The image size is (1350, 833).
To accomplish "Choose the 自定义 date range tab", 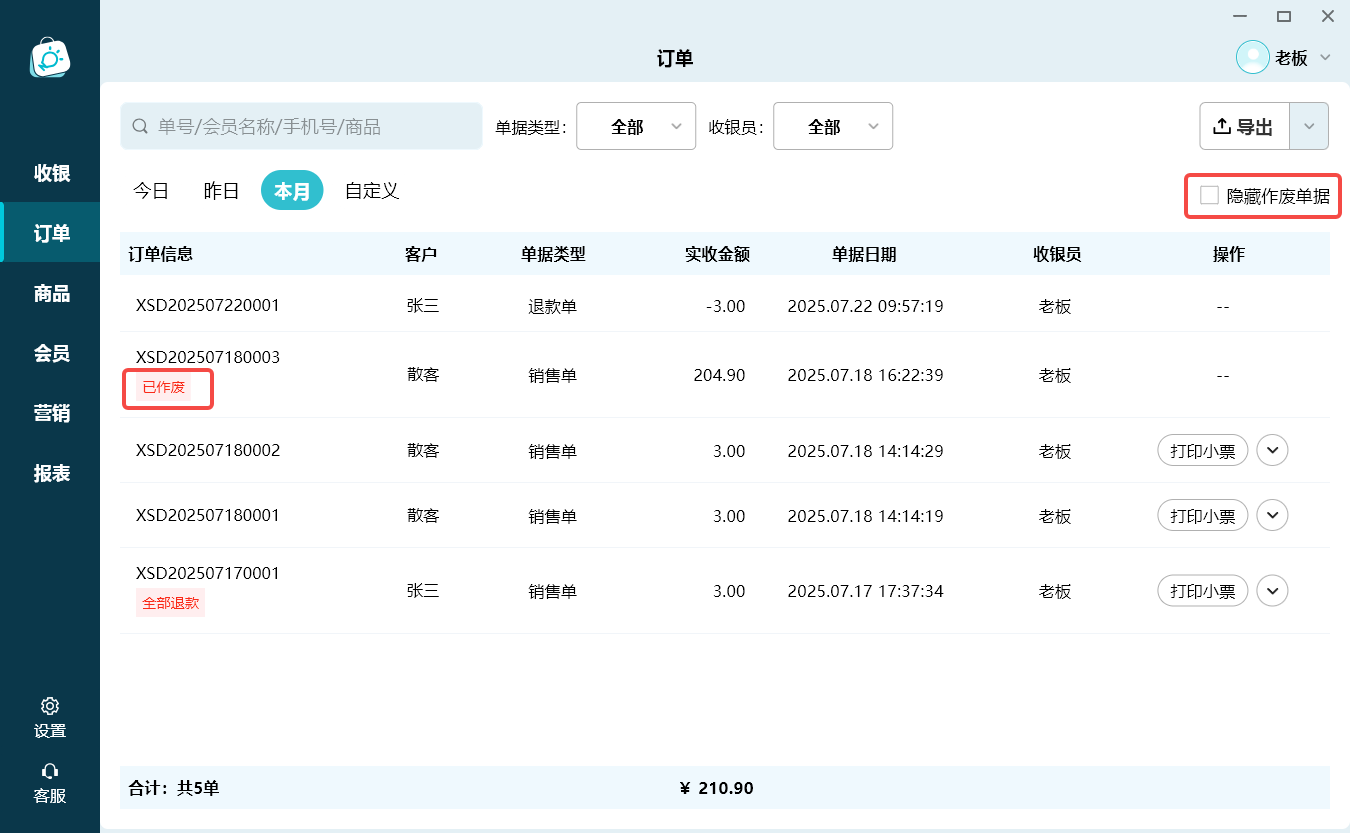I will pyautogui.click(x=372, y=190).
